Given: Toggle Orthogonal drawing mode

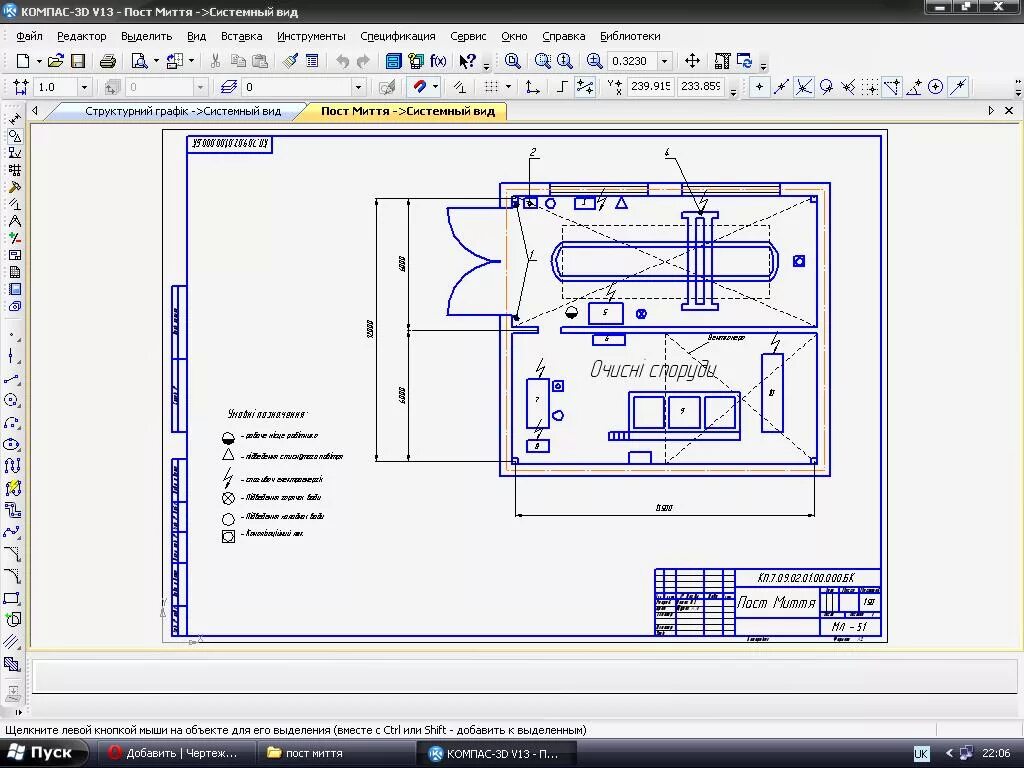Looking at the screenshot, I should click(x=562, y=87).
